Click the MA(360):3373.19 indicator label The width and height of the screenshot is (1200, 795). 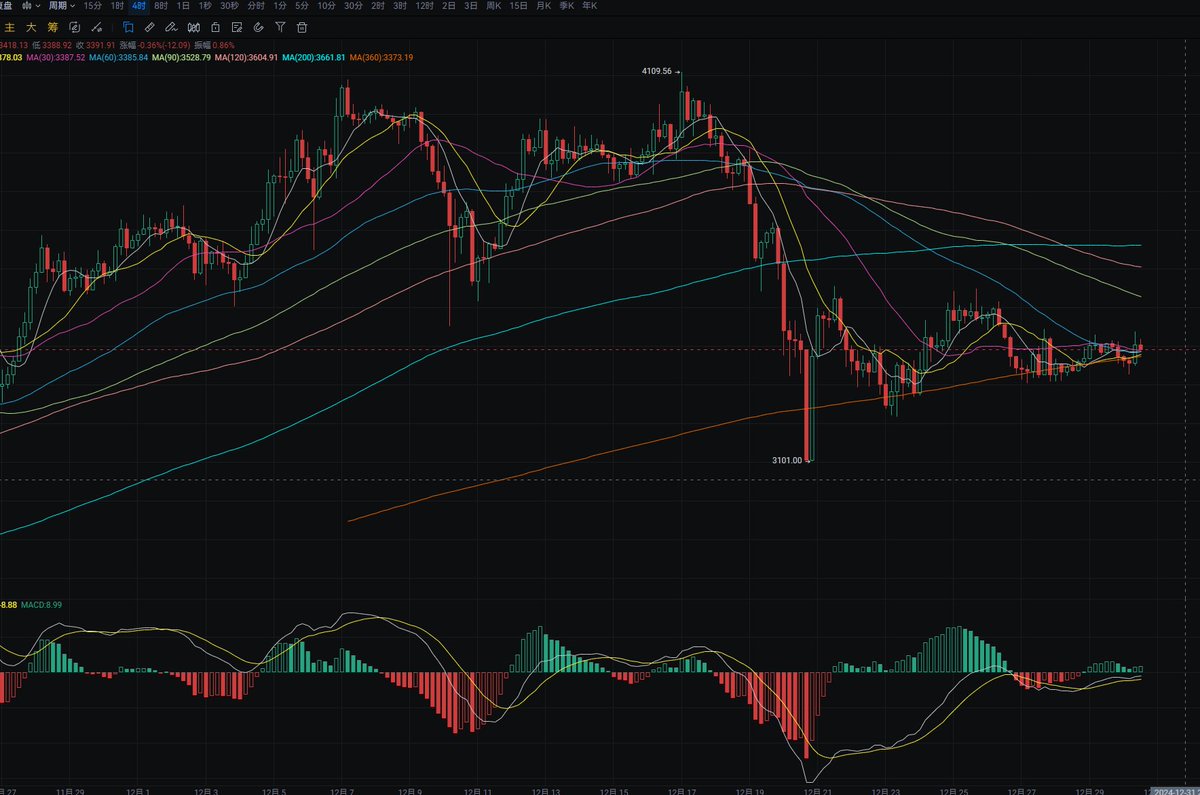pyautogui.click(x=381, y=58)
